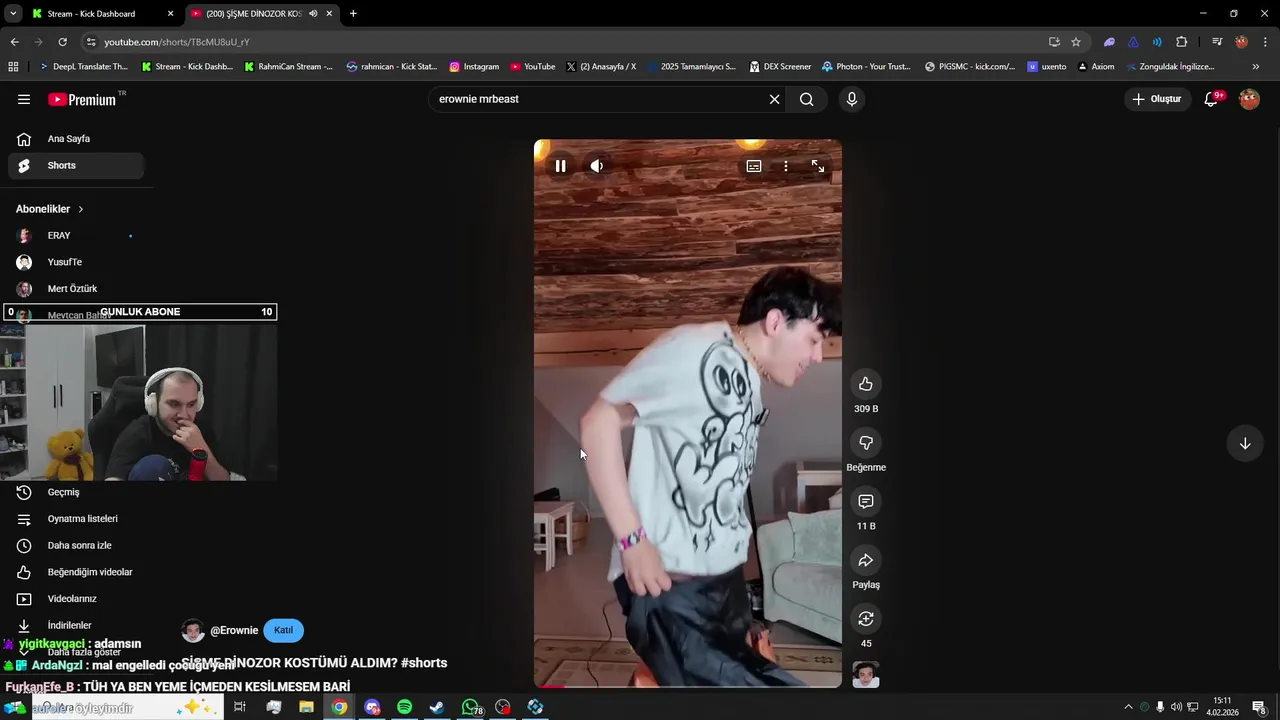Dislike the Short (Beğenme)
Screen dimensions: 1280x720
[x=866, y=443]
